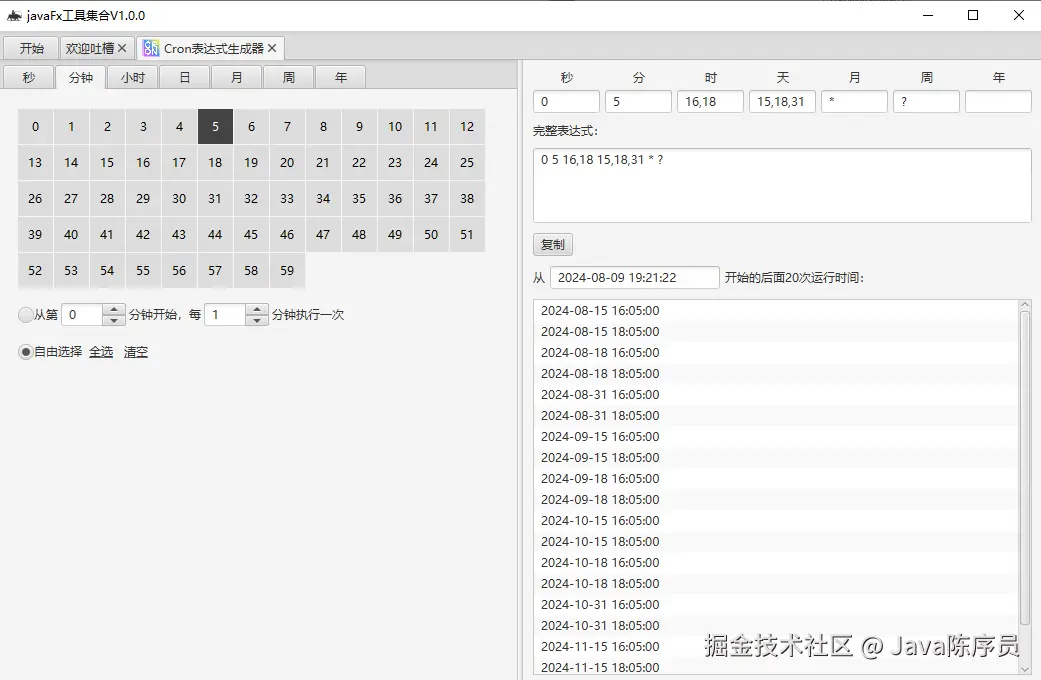Click the 天 field showing 15,18,31
The image size is (1041, 680).
pyautogui.click(x=782, y=102)
